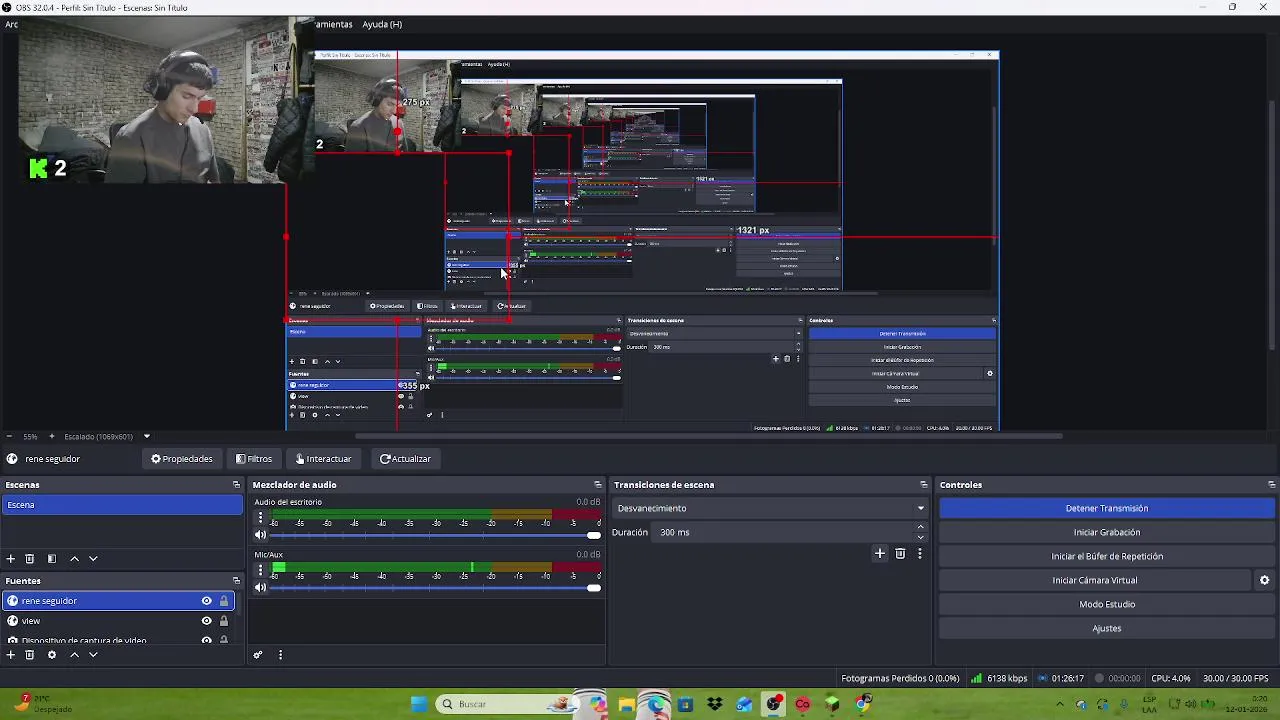
Task: Open the Ayuda (H) menu
Action: tap(382, 24)
